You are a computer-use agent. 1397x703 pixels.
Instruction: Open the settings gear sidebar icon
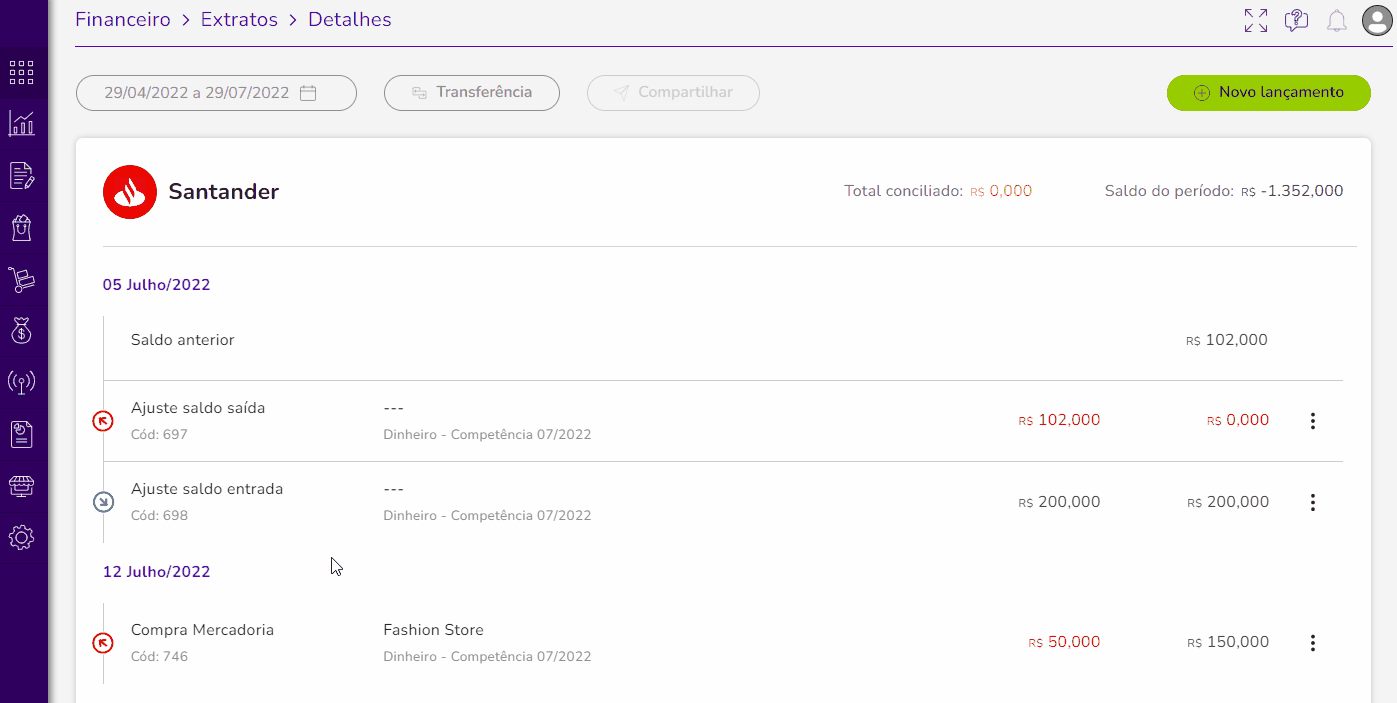pos(21,538)
